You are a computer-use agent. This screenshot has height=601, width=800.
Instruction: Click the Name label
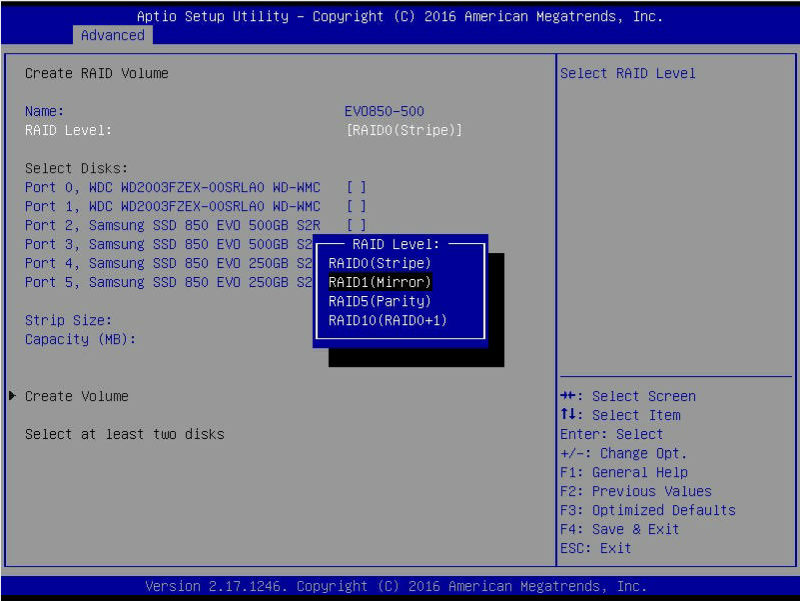[x=44, y=111]
